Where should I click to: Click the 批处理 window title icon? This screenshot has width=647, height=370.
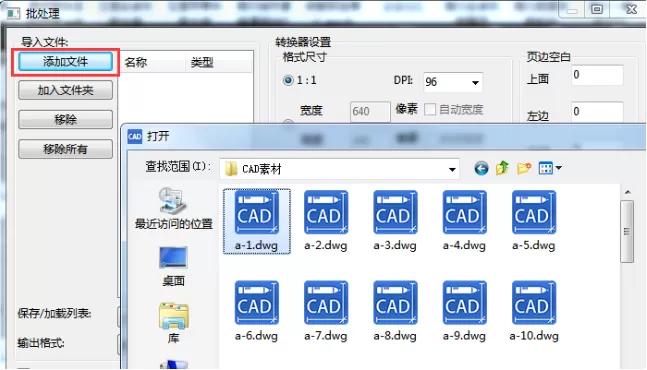pyautogui.click(x=13, y=13)
